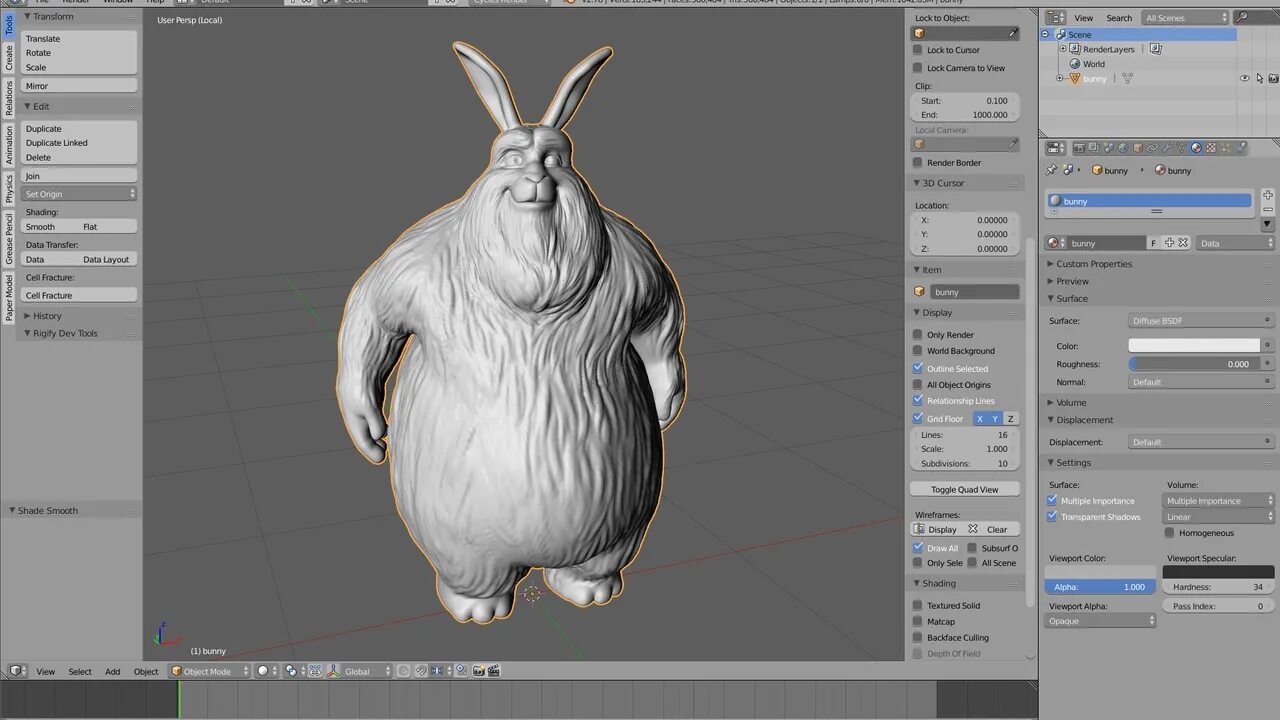The width and height of the screenshot is (1280, 720).
Task: Apply Smooth shading button
Action: pyautogui.click(x=50, y=227)
